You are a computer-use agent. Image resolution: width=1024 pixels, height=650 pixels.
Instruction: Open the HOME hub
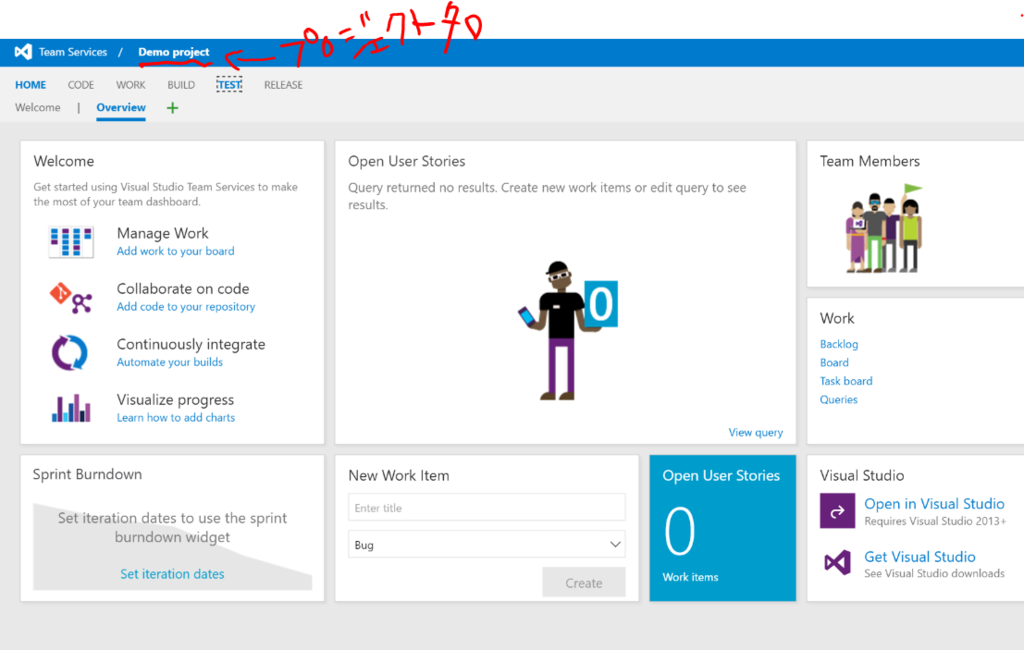point(31,85)
